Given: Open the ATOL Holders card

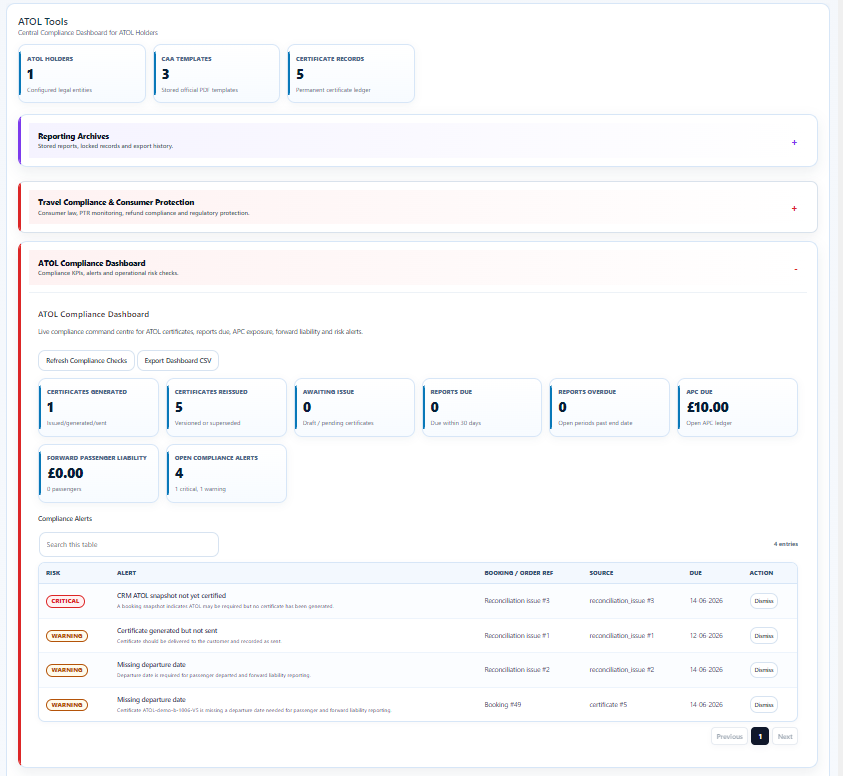Looking at the screenshot, I should point(82,74).
